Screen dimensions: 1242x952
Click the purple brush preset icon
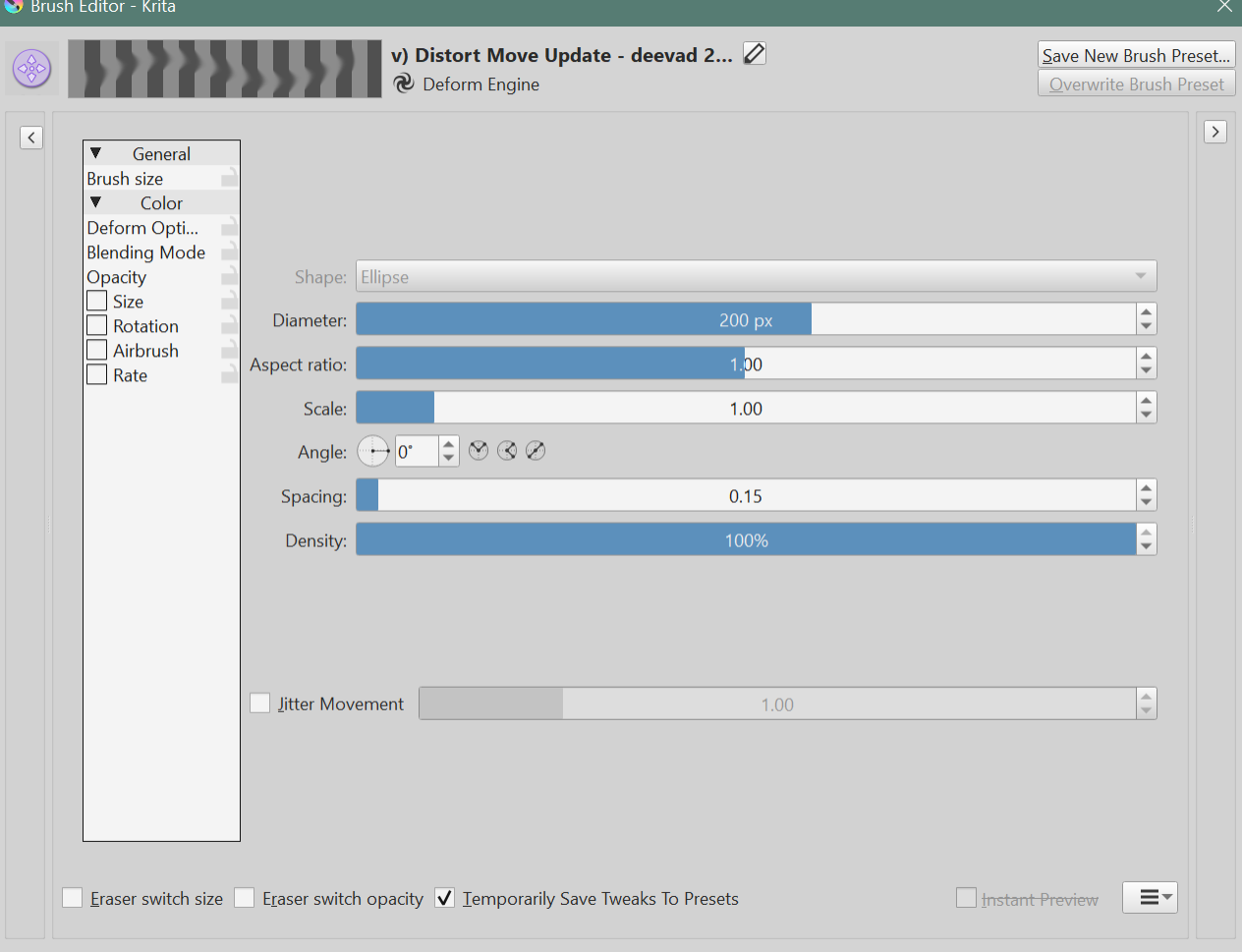(31, 69)
